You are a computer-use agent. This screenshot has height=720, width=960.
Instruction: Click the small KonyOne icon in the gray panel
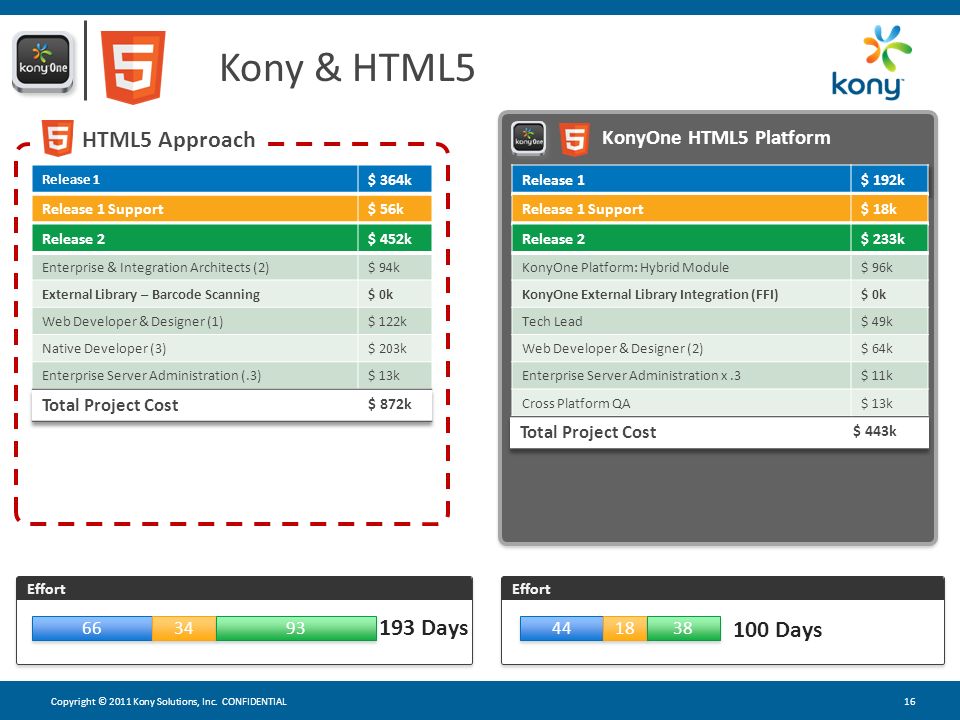[529, 138]
